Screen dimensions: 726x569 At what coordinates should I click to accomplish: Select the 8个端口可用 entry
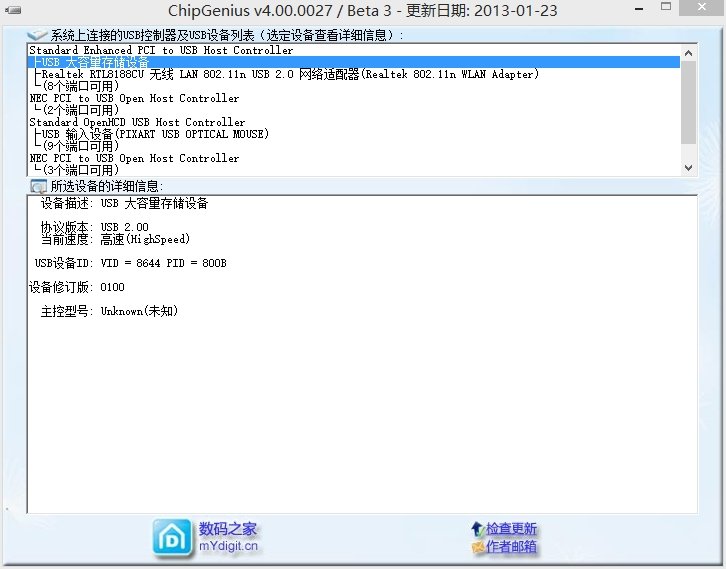pos(82,86)
